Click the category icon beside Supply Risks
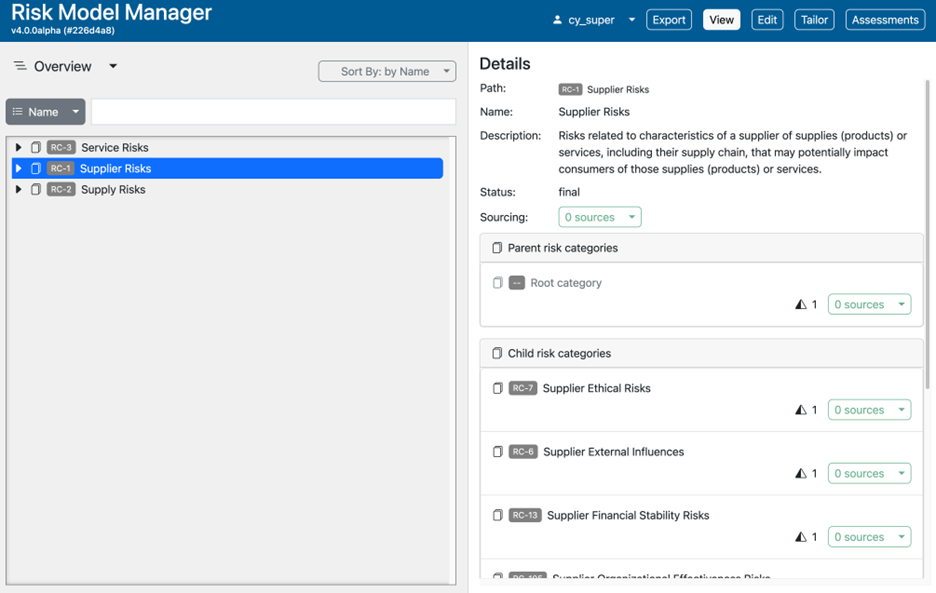The image size is (936, 593). [x=36, y=189]
